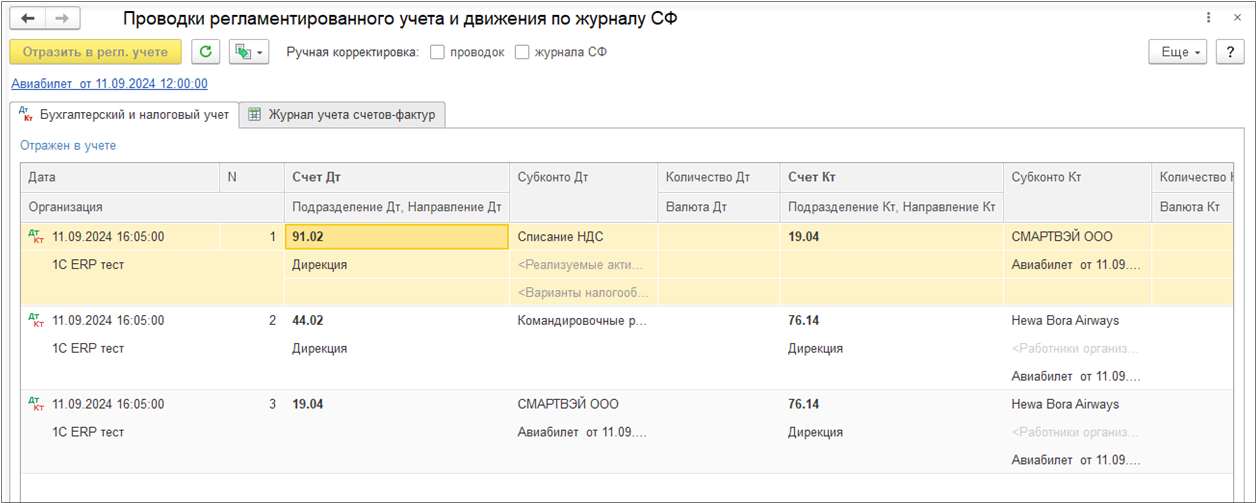The image size is (1256, 503).
Task: Click the Дт/Кт icon of entry row 1
Action: [x=37, y=237]
